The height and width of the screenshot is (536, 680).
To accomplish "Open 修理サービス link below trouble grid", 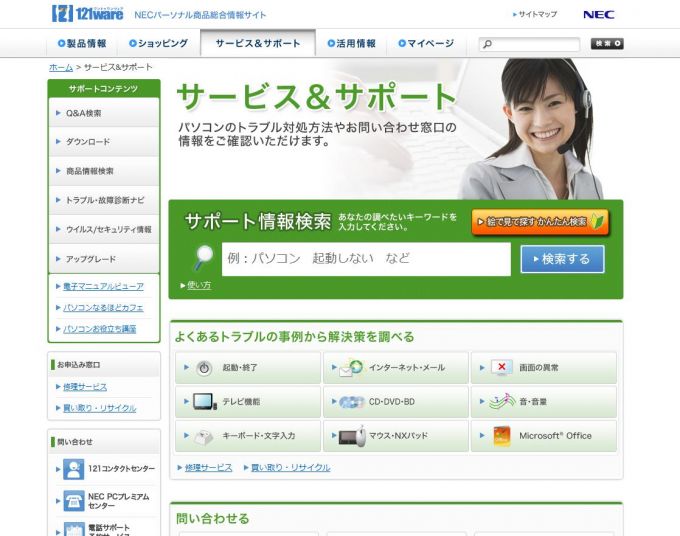I will pyautogui.click(x=209, y=467).
